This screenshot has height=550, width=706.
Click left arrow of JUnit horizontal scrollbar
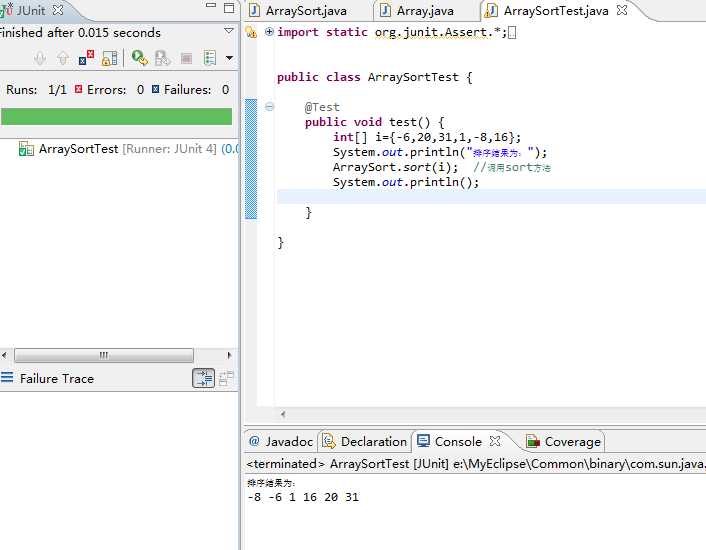[x=5, y=355]
